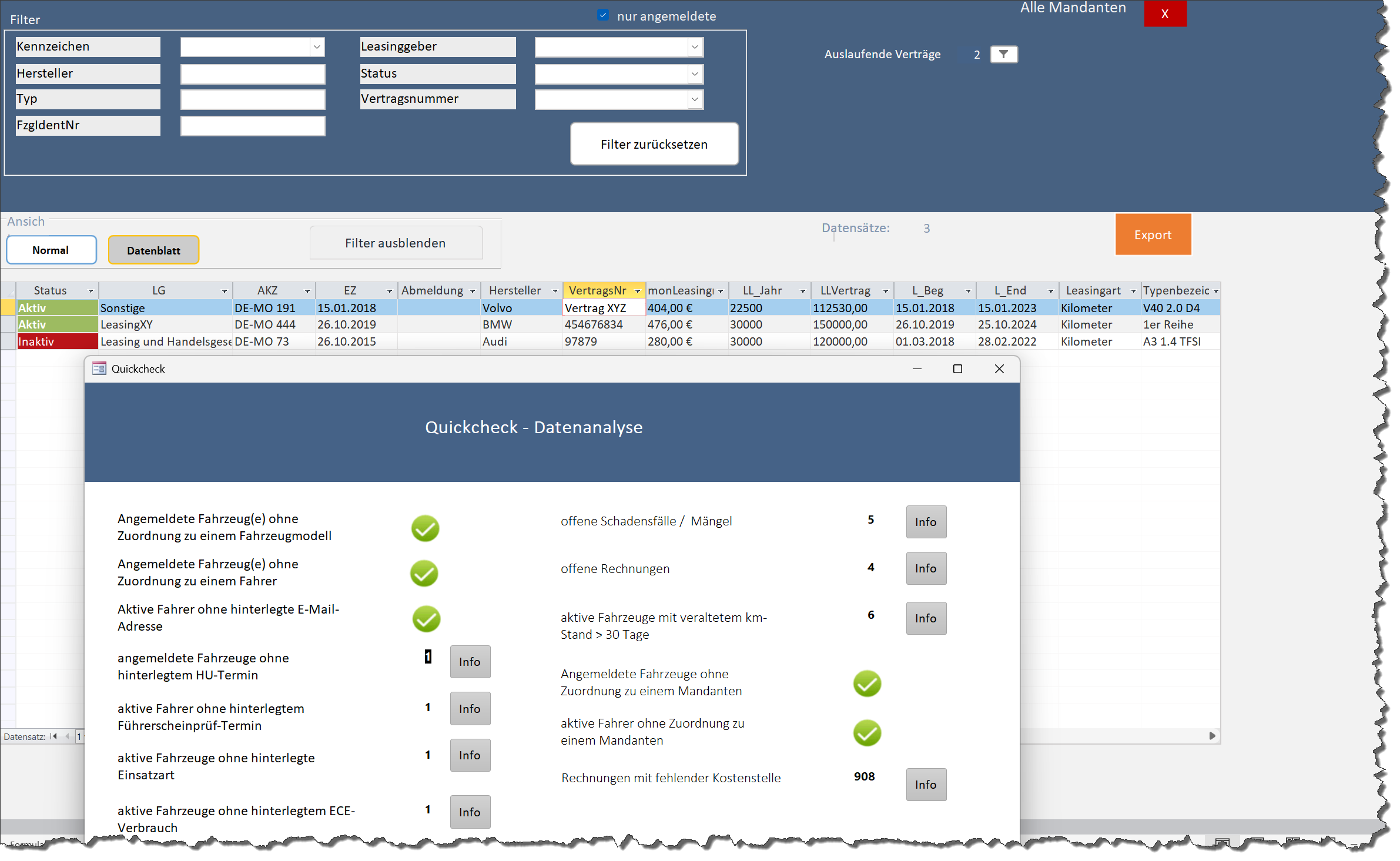Expand the EZ column header dropdown
Image resolution: width=1400 pixels, height=861 pixels.
coord(390,291)
